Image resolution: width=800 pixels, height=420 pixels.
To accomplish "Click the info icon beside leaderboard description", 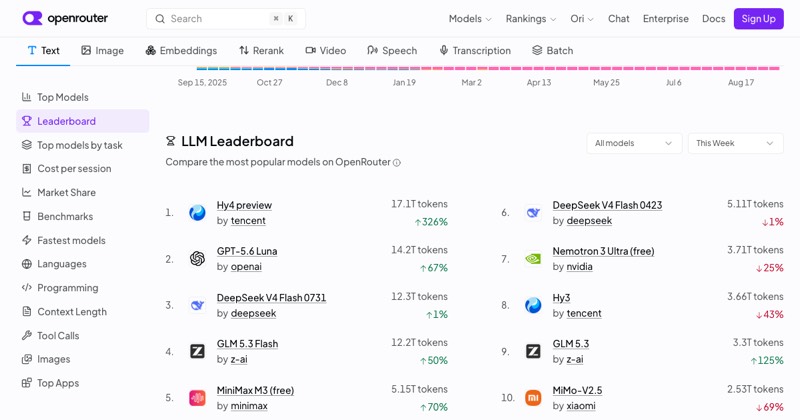I will point(396,163).
